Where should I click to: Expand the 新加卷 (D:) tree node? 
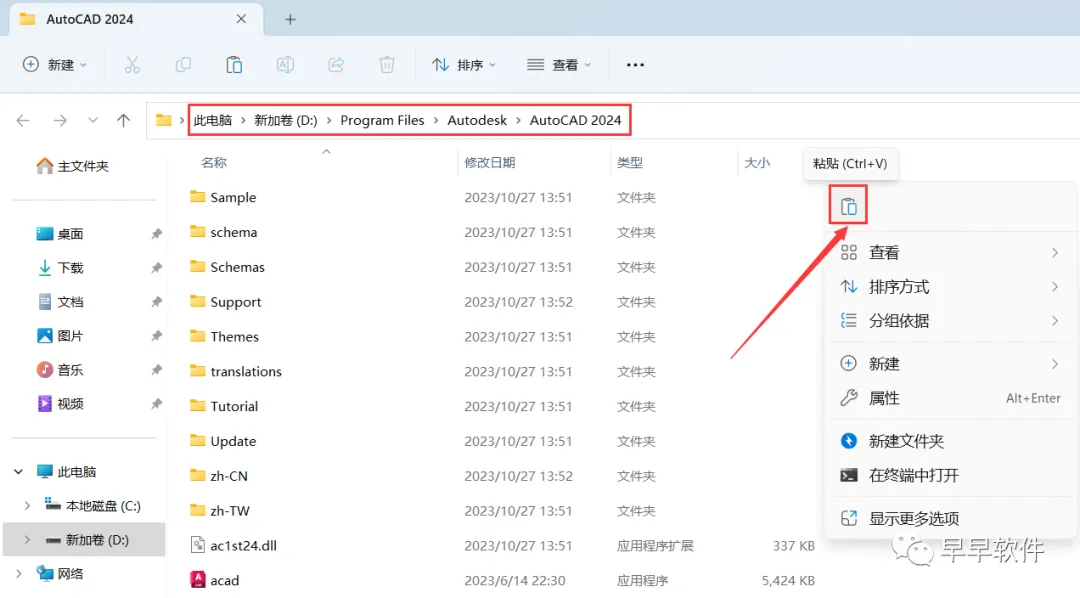pos(27,539)
